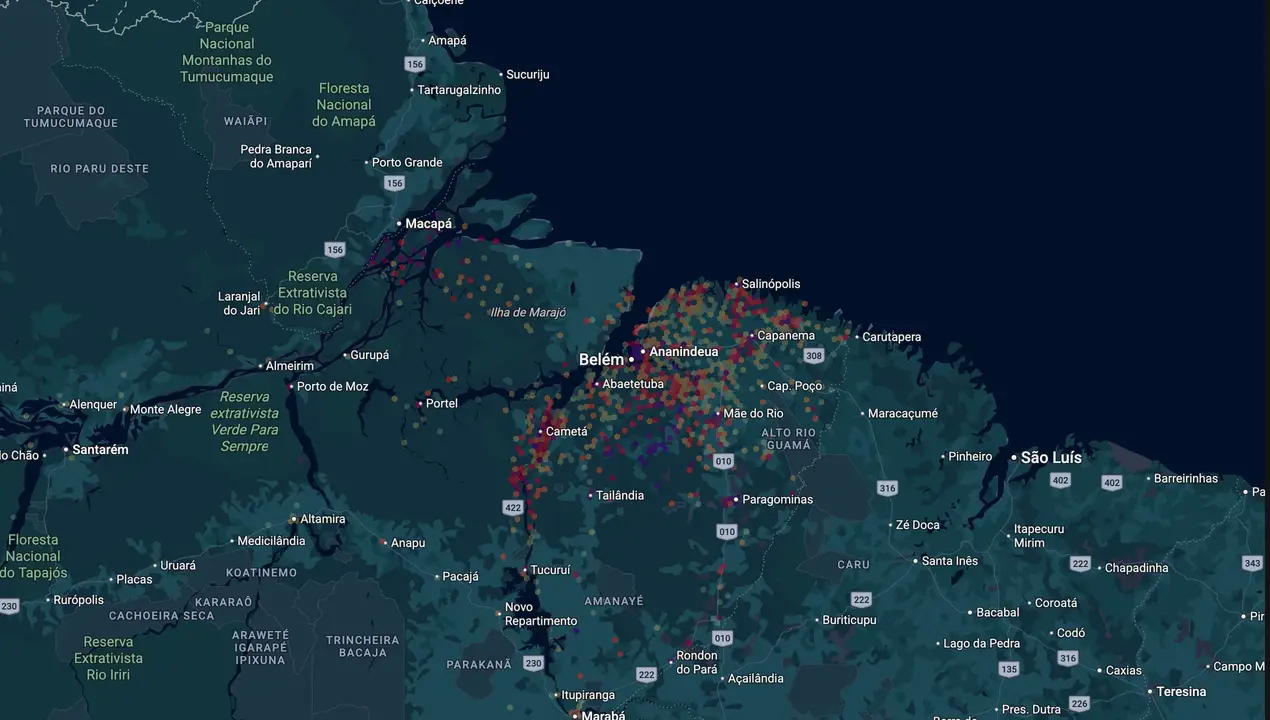
Task: Select the Pacajá town label
Action: [460, 577]
